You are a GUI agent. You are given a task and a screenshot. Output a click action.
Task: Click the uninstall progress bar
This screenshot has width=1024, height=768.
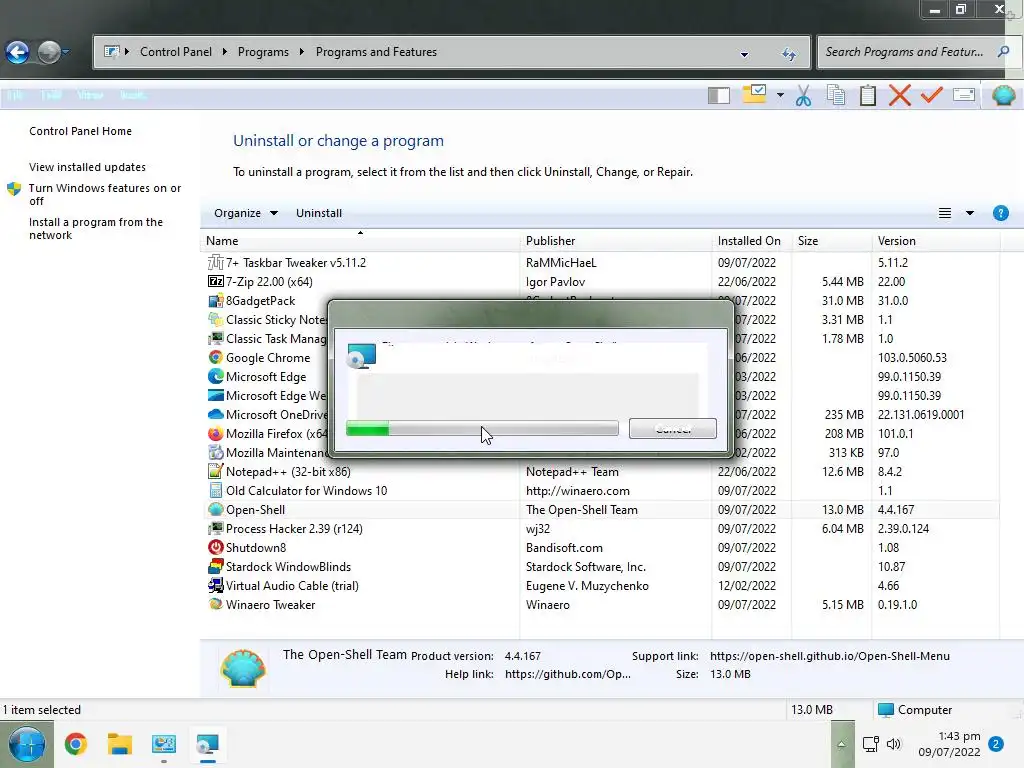[x=482, y=428]
